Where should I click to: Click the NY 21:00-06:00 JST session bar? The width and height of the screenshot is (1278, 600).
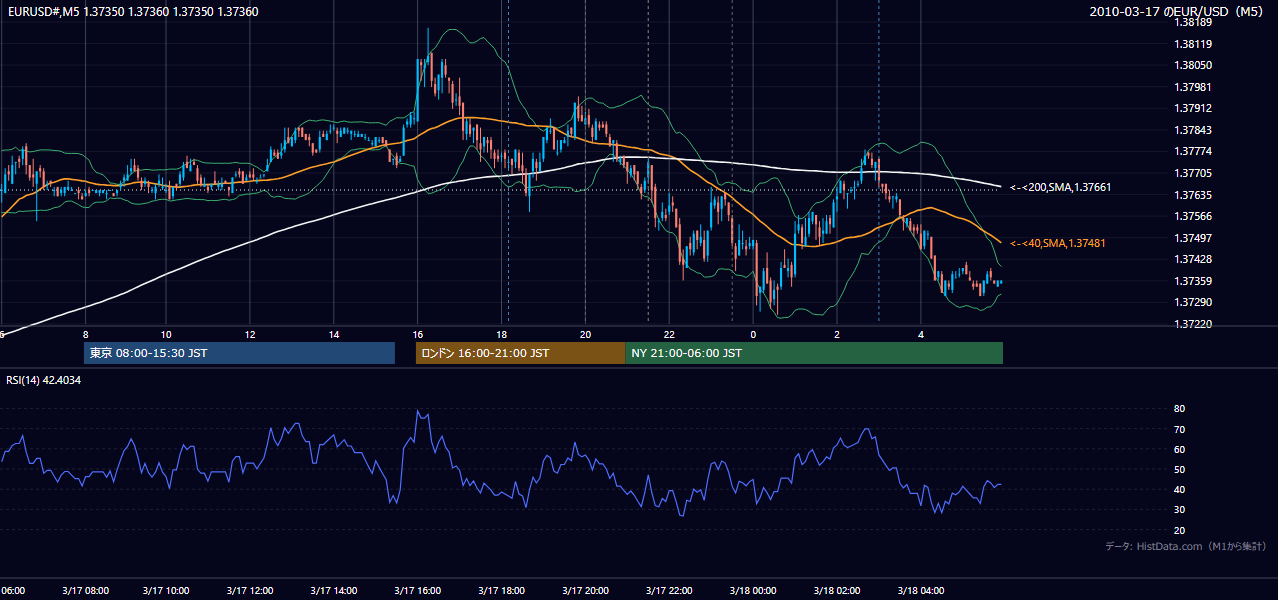click(814, 353)
